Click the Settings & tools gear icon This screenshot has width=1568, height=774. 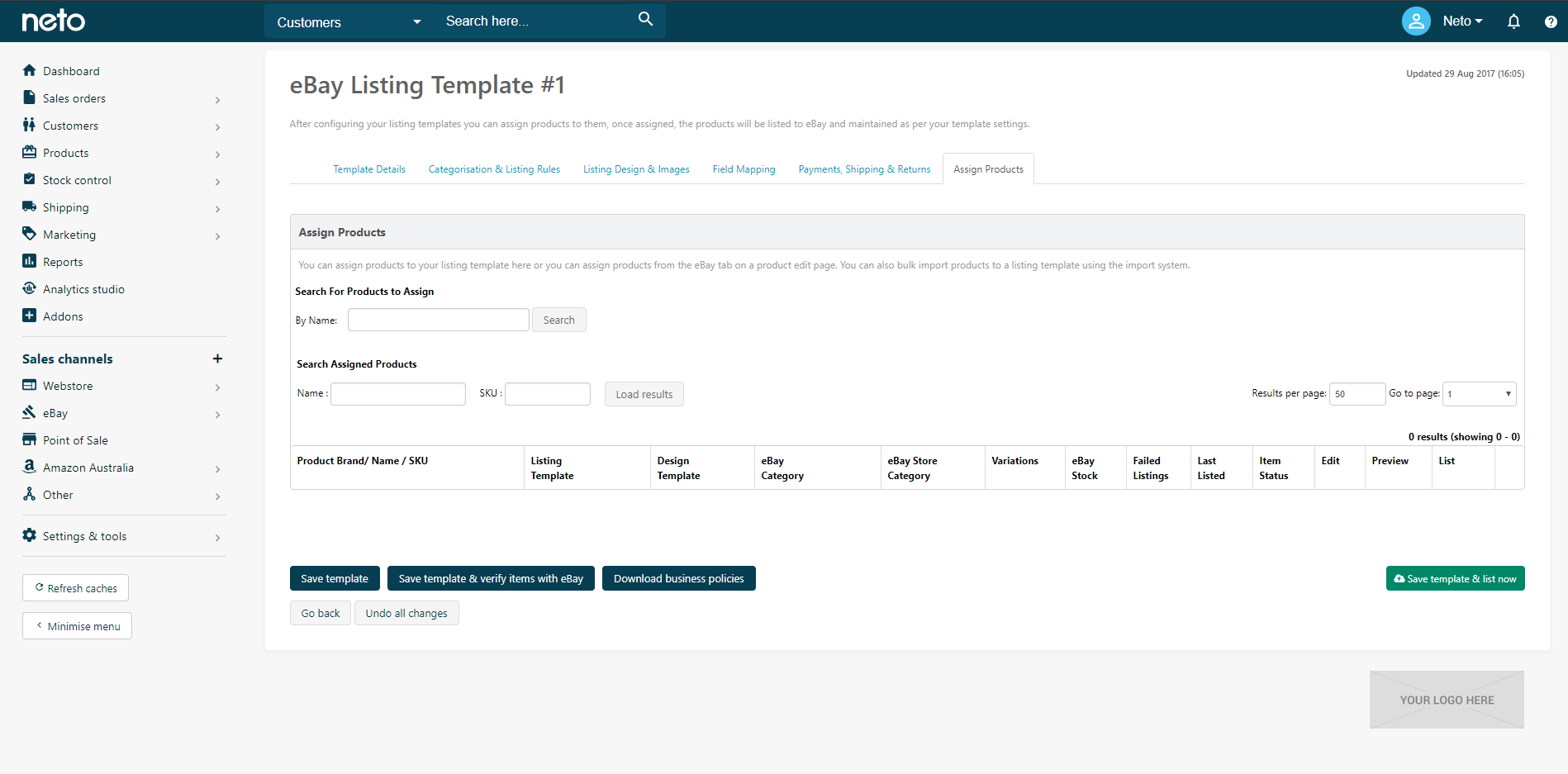[30, 535]
